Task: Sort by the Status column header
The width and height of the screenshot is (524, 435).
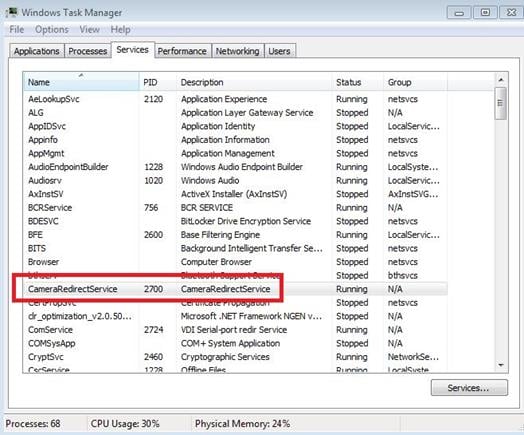Action: 358,82
